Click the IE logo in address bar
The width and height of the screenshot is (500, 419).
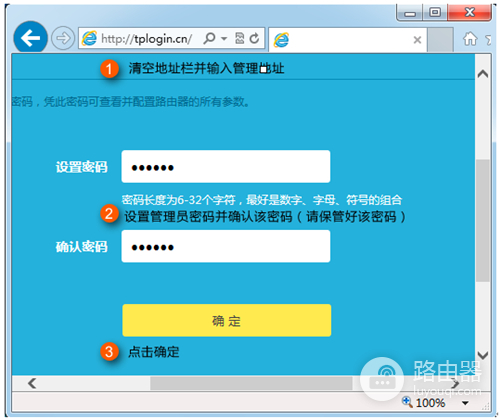point(89,39)
